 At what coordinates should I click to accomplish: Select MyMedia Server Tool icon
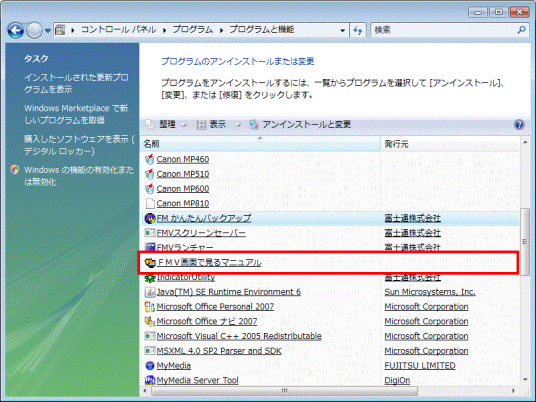click(x=150, y=380)
